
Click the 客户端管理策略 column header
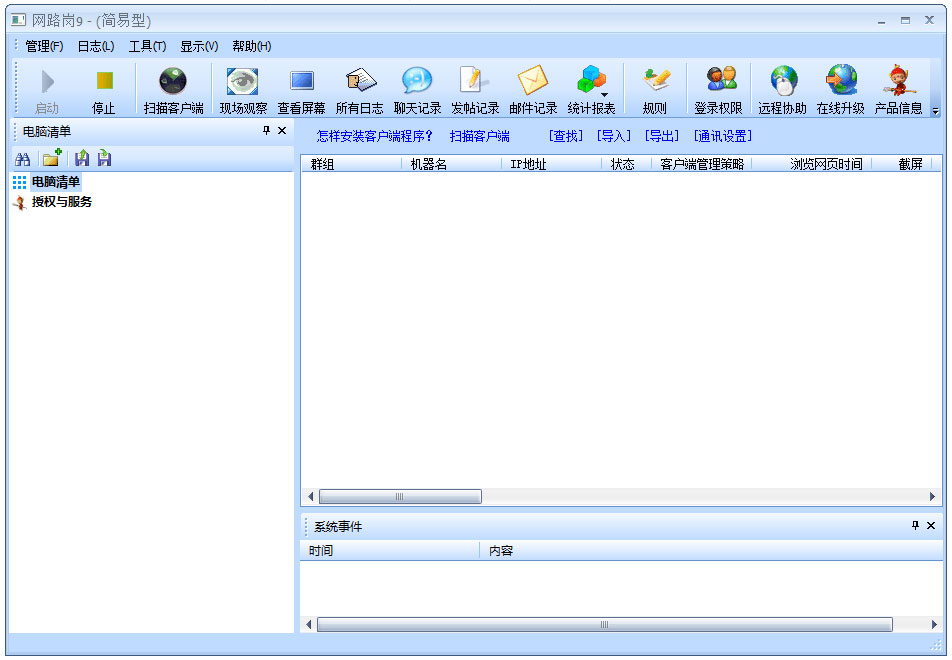[701, 164]
